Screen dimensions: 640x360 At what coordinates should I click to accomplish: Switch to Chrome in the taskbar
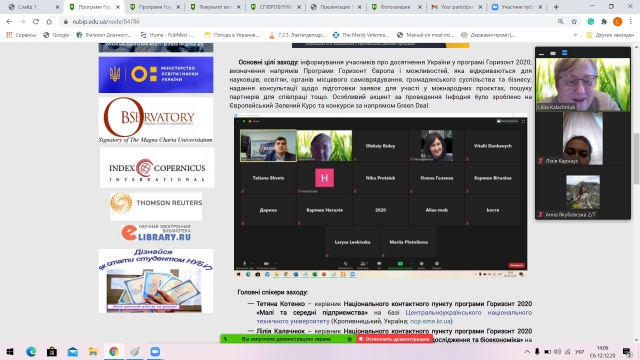click(113, 351)
